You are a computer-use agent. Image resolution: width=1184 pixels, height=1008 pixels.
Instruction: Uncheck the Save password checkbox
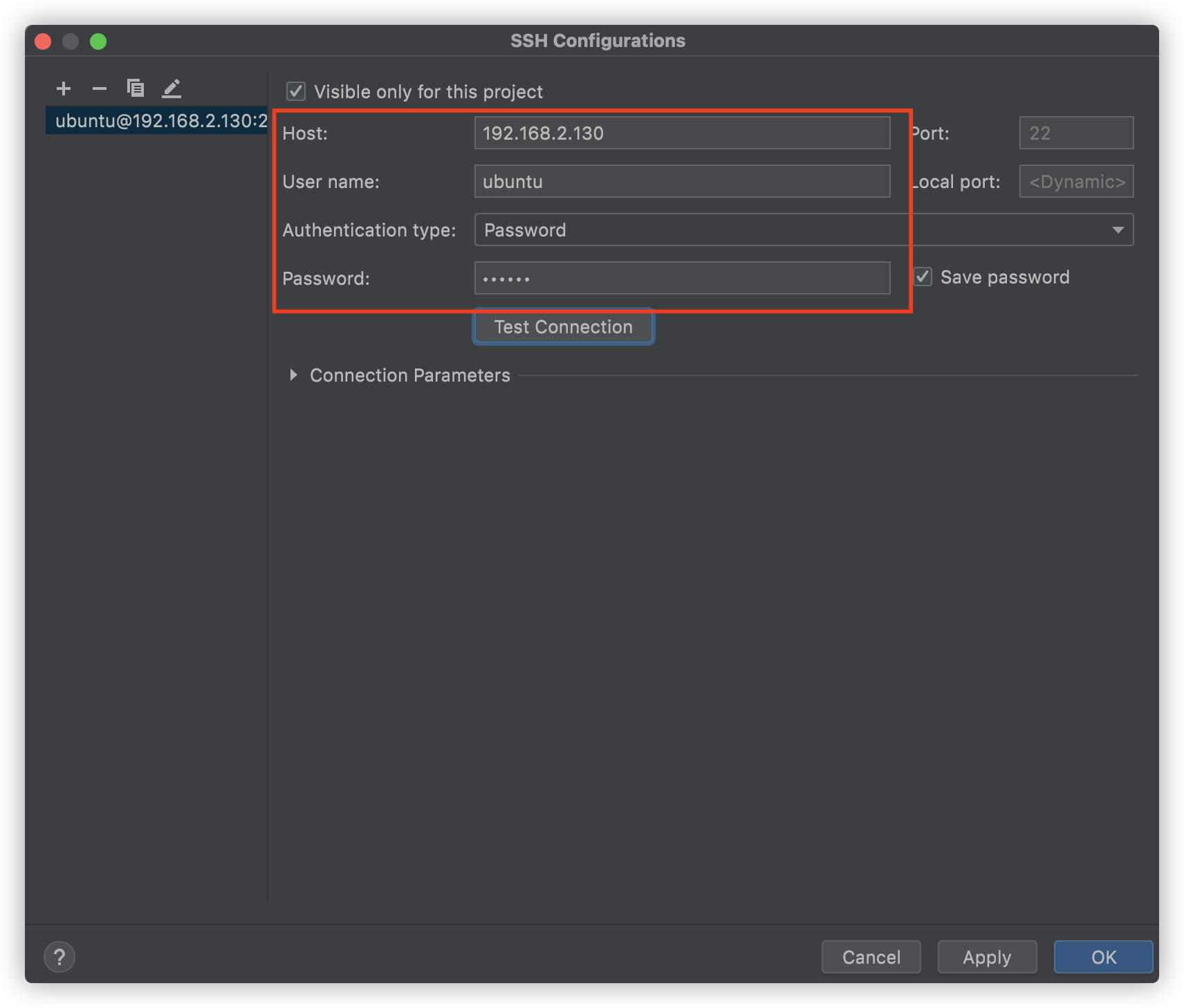pos(923,277)
